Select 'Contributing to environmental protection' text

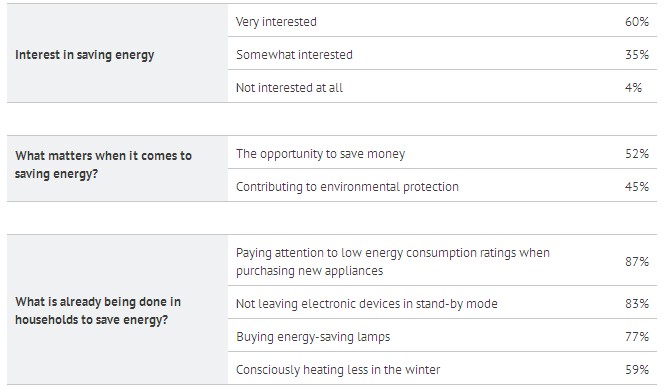(x=347, y=187)
